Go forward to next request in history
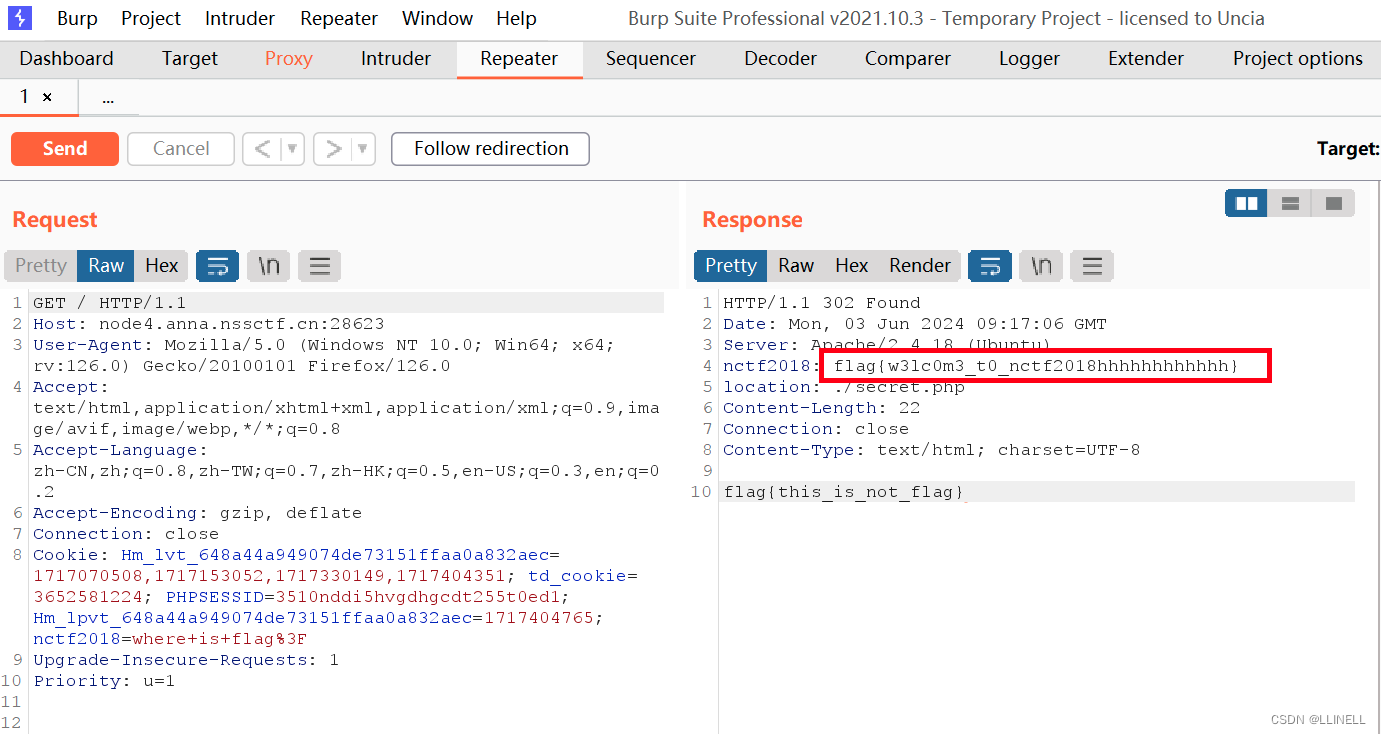Image resolution: width=1381 pixels, height=734 pixels. tap(333, 149)
